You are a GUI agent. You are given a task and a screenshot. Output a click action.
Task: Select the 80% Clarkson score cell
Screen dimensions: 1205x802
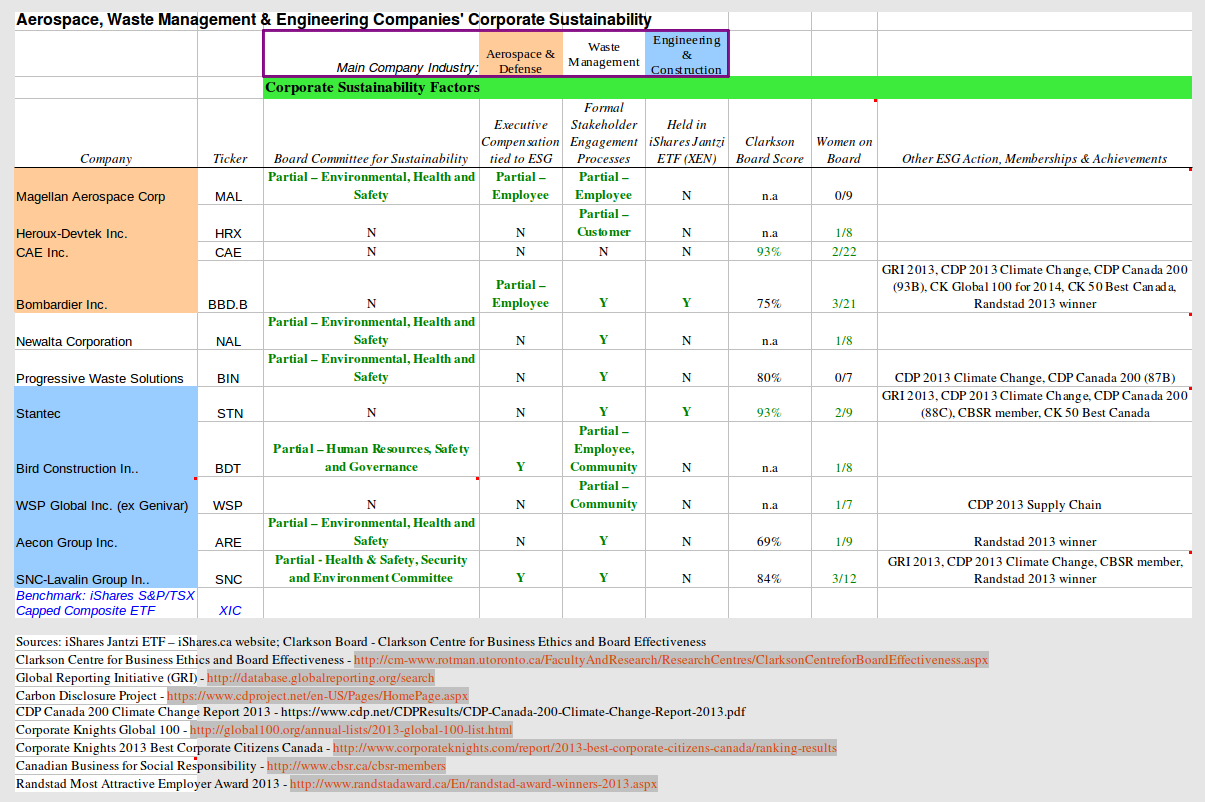click(x=769, y=368)
